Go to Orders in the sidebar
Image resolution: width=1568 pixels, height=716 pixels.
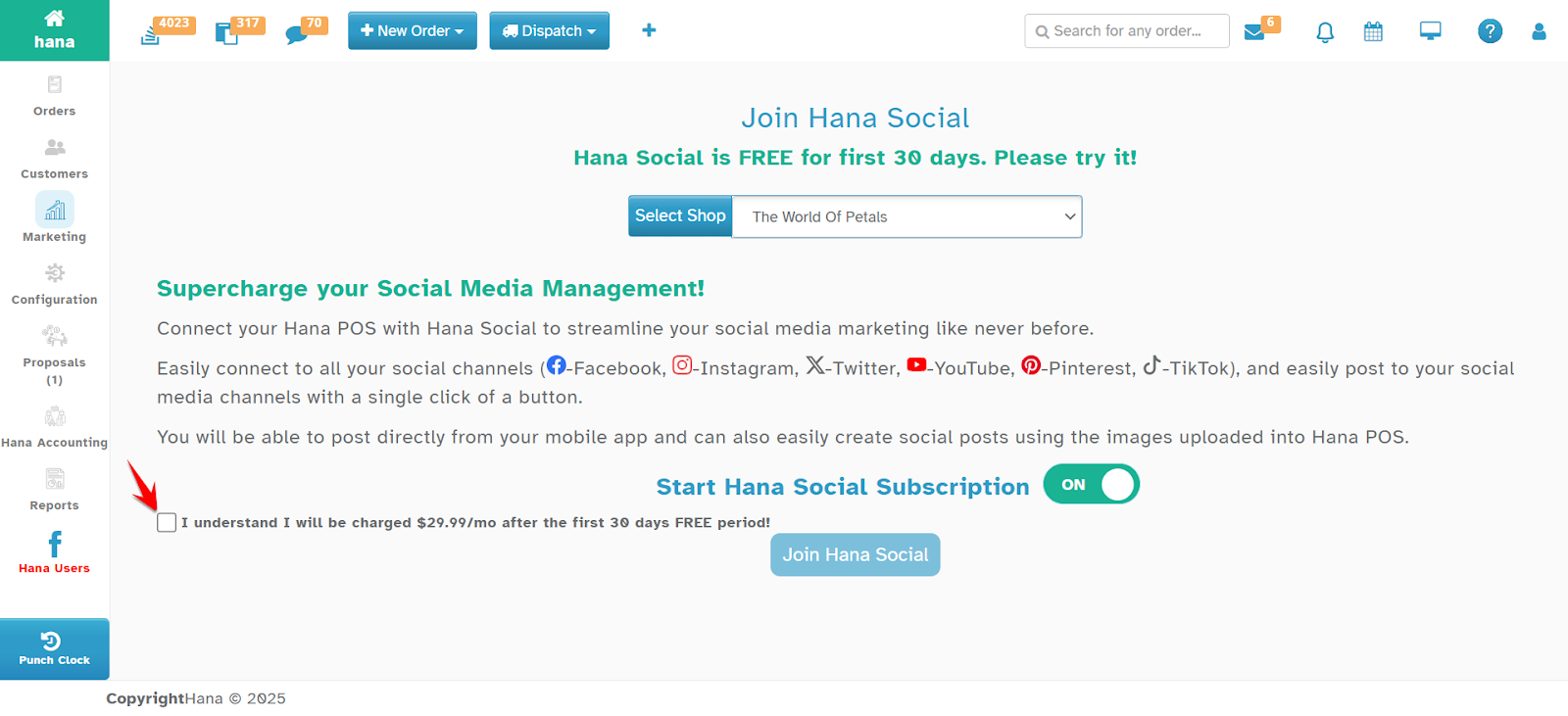point(55,96)
